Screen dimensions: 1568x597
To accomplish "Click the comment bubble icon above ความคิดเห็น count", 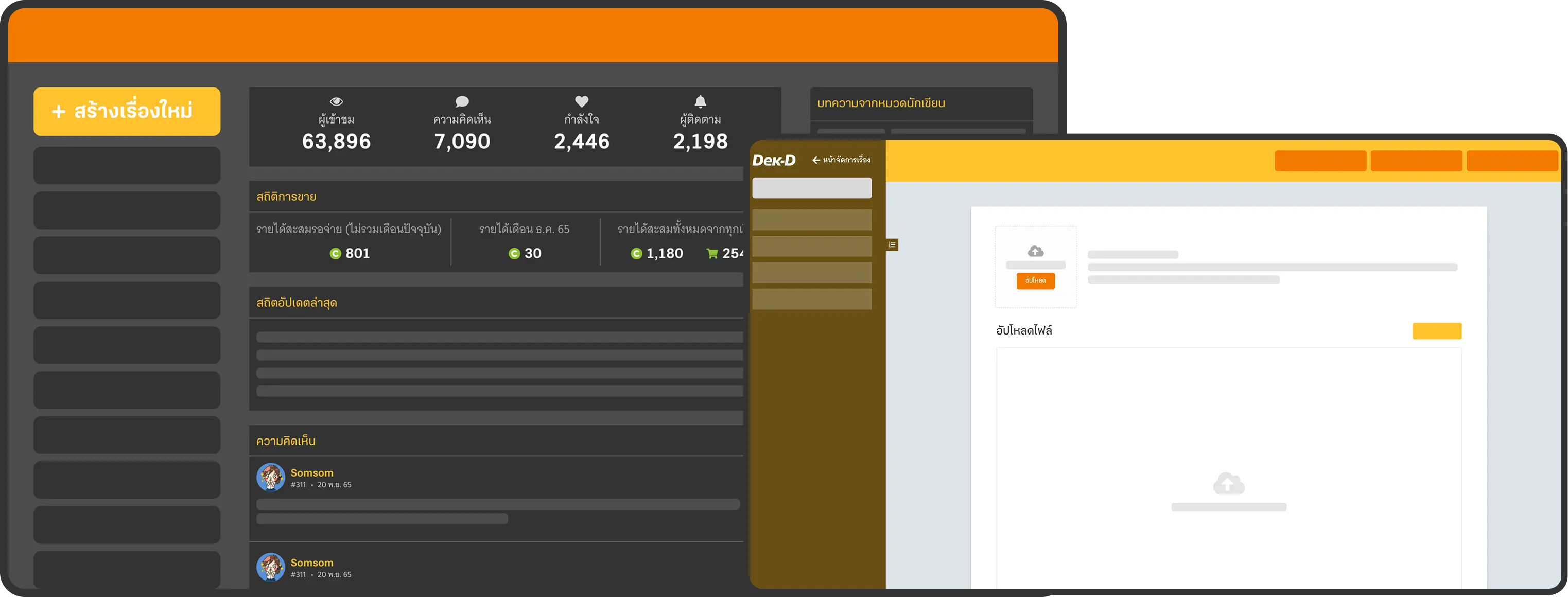I will [x=462, y=101].
